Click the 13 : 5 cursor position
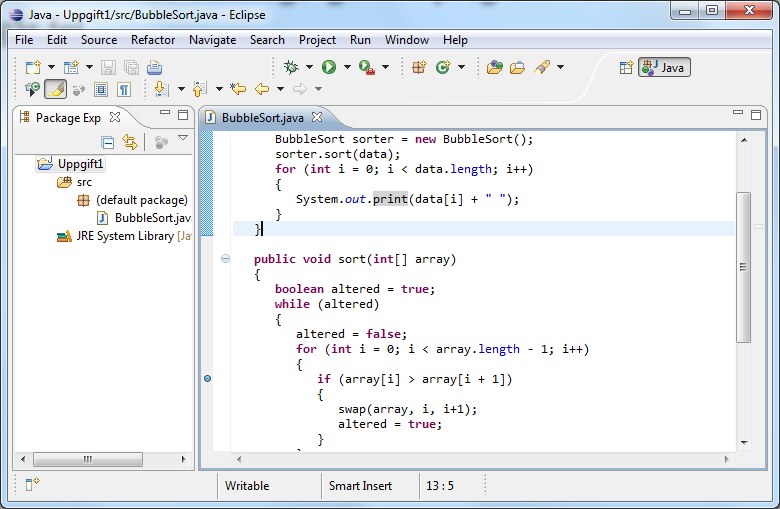Screen dimensions: 780x509 440,486
